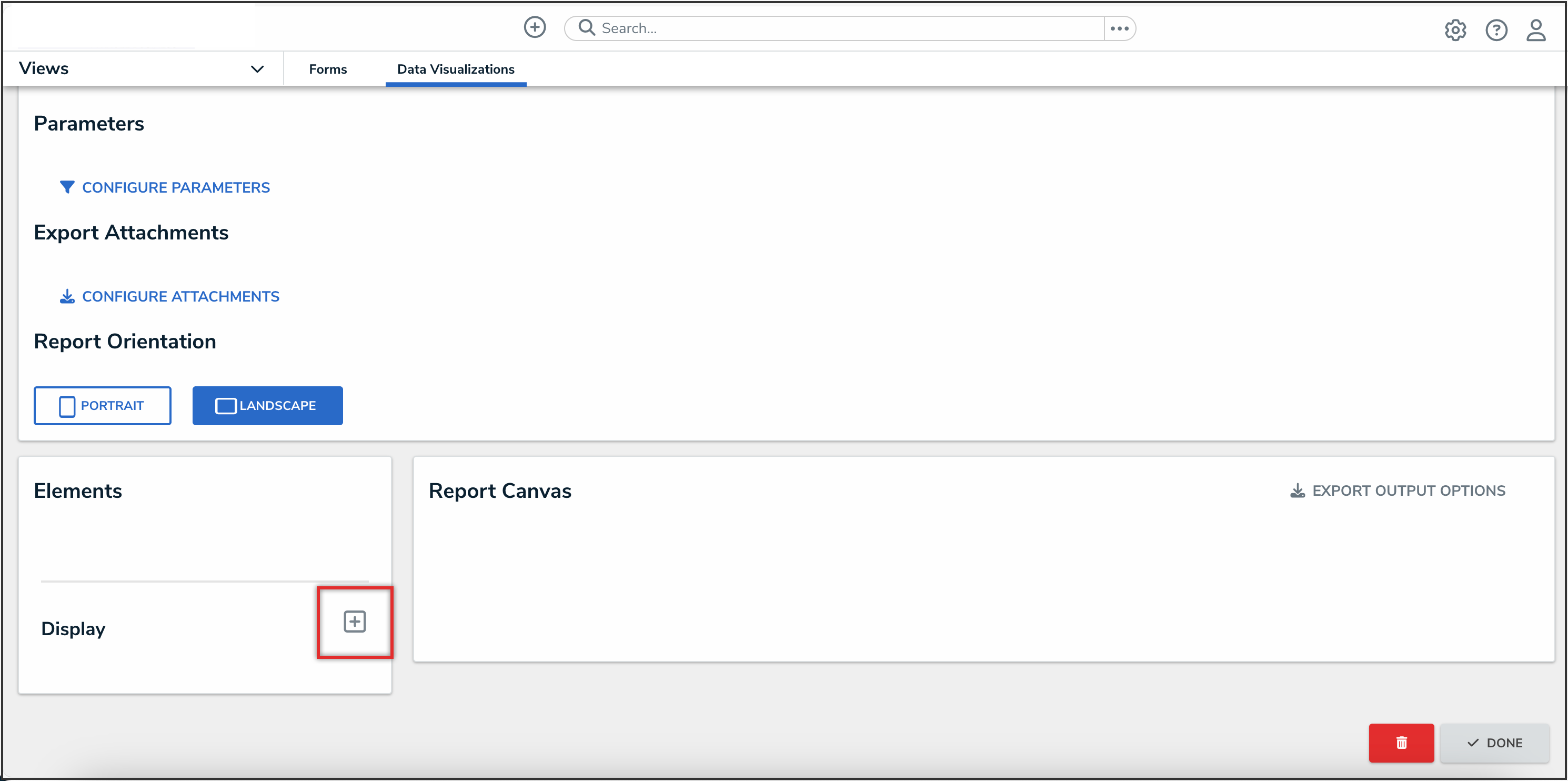Switch to the Forms tab
The height and width of the screenshot is (781, 1568).
pos(327,69)
